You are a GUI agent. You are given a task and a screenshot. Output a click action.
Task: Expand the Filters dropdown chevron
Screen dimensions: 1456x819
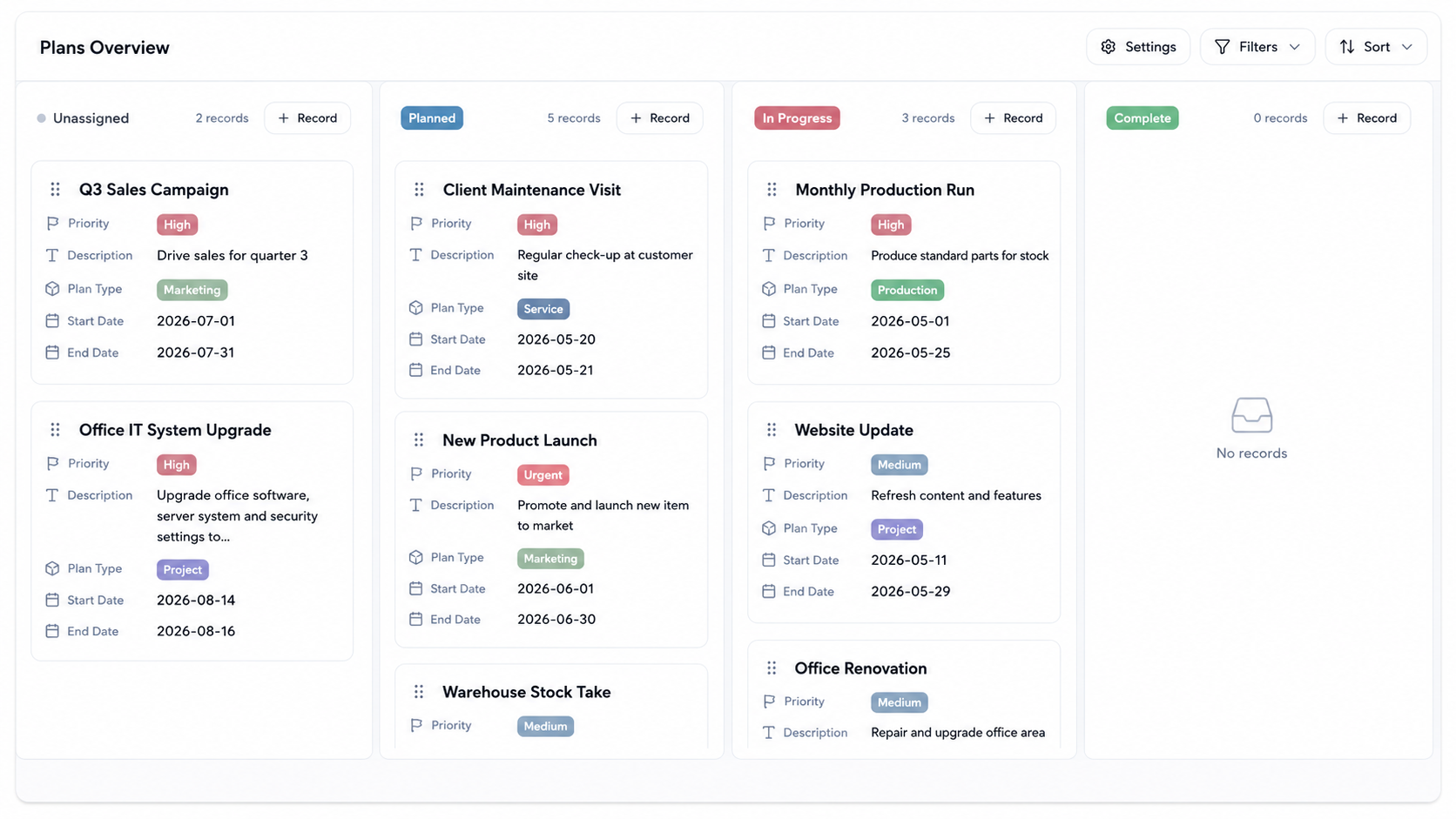point(1295,47)
